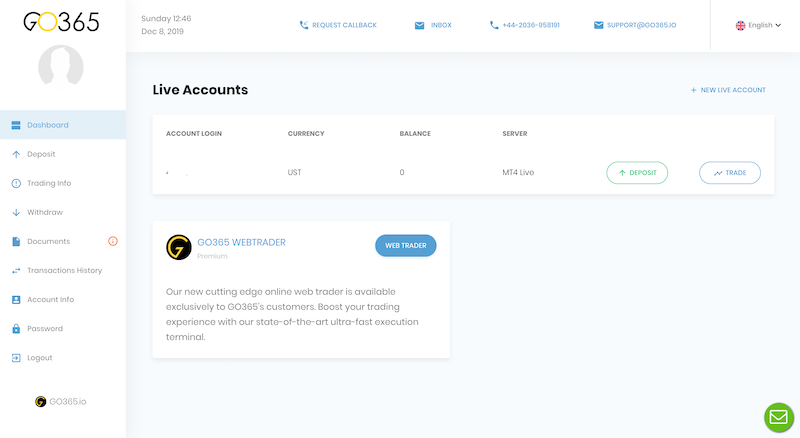
Task: Click the up-arrow icon inside Deposit button
Action: click(622, 173)
